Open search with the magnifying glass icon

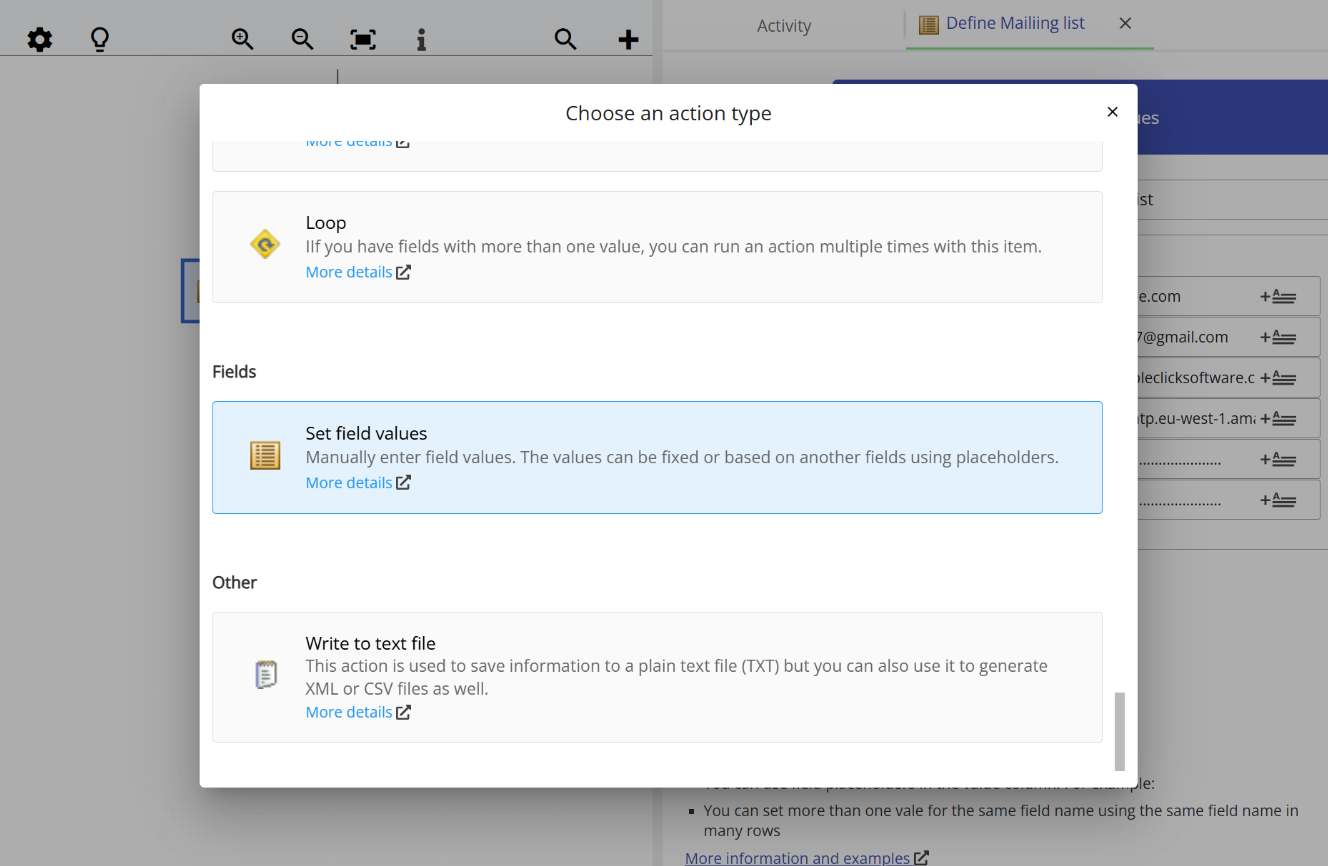point(565,39)
